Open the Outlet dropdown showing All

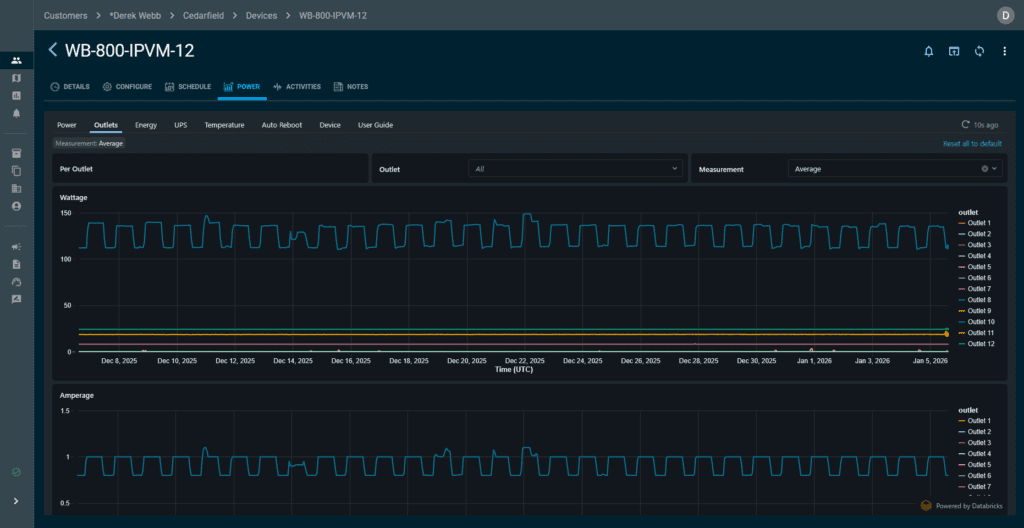click(577, 169)
